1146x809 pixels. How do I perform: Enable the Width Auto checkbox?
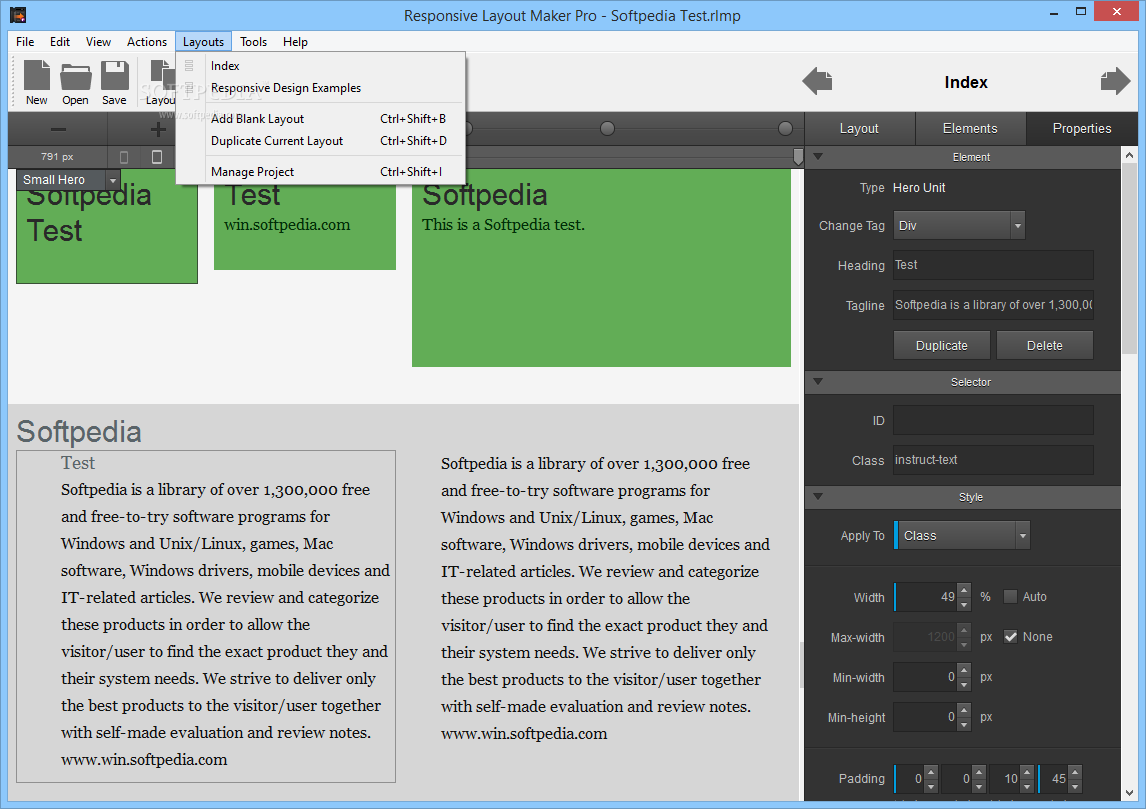pyautogui.click(x=1010, y=597)
